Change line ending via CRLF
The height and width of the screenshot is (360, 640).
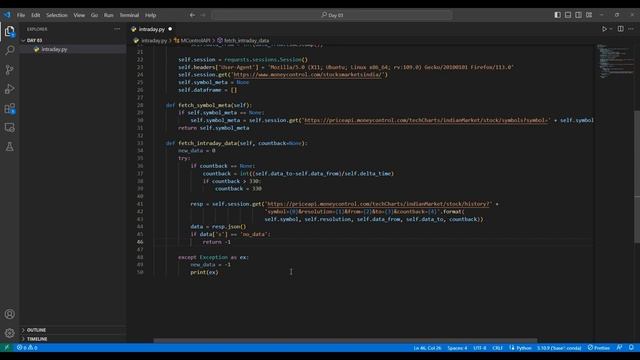[x=497, y=348]
